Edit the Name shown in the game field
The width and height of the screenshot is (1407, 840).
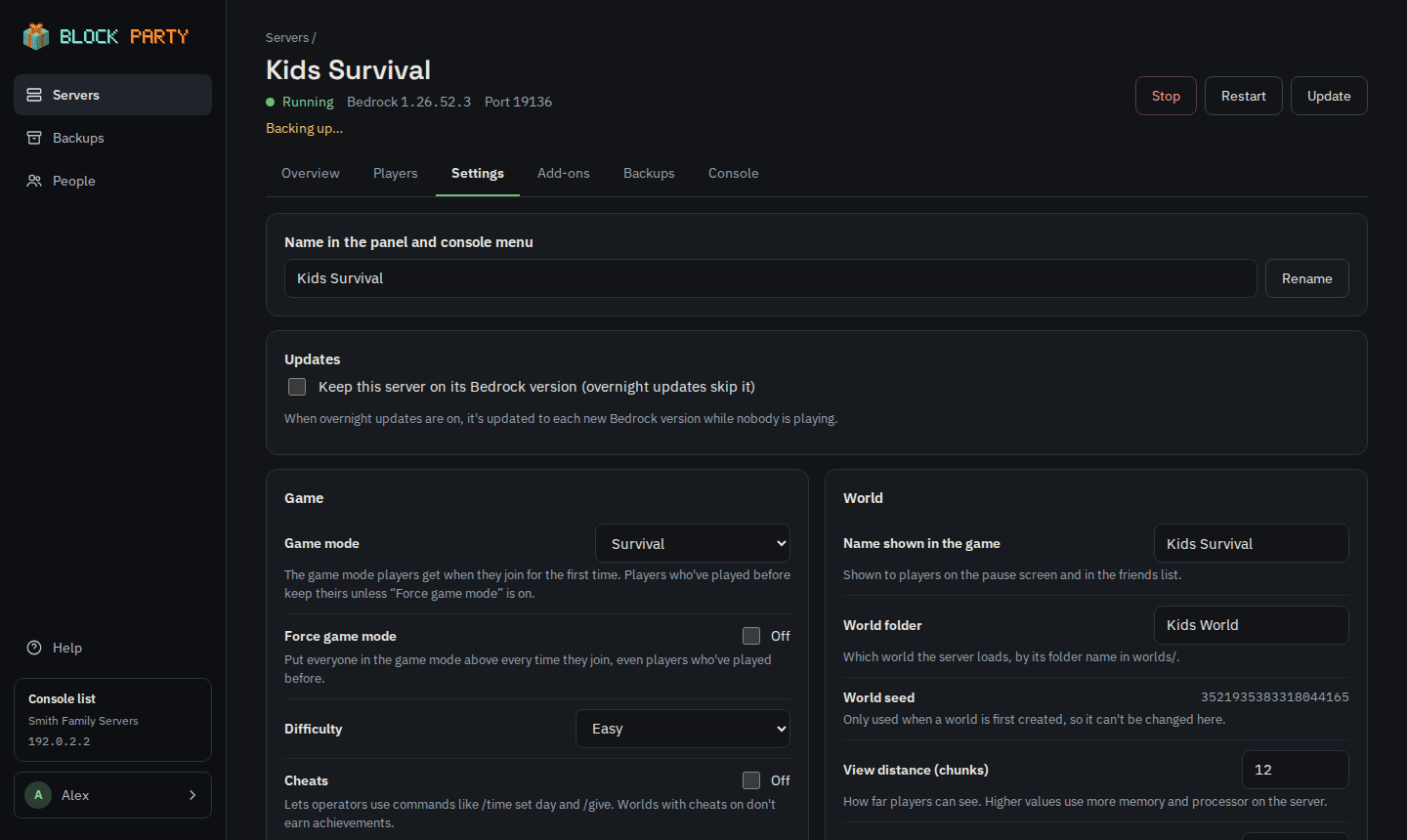pos(1252,543)
